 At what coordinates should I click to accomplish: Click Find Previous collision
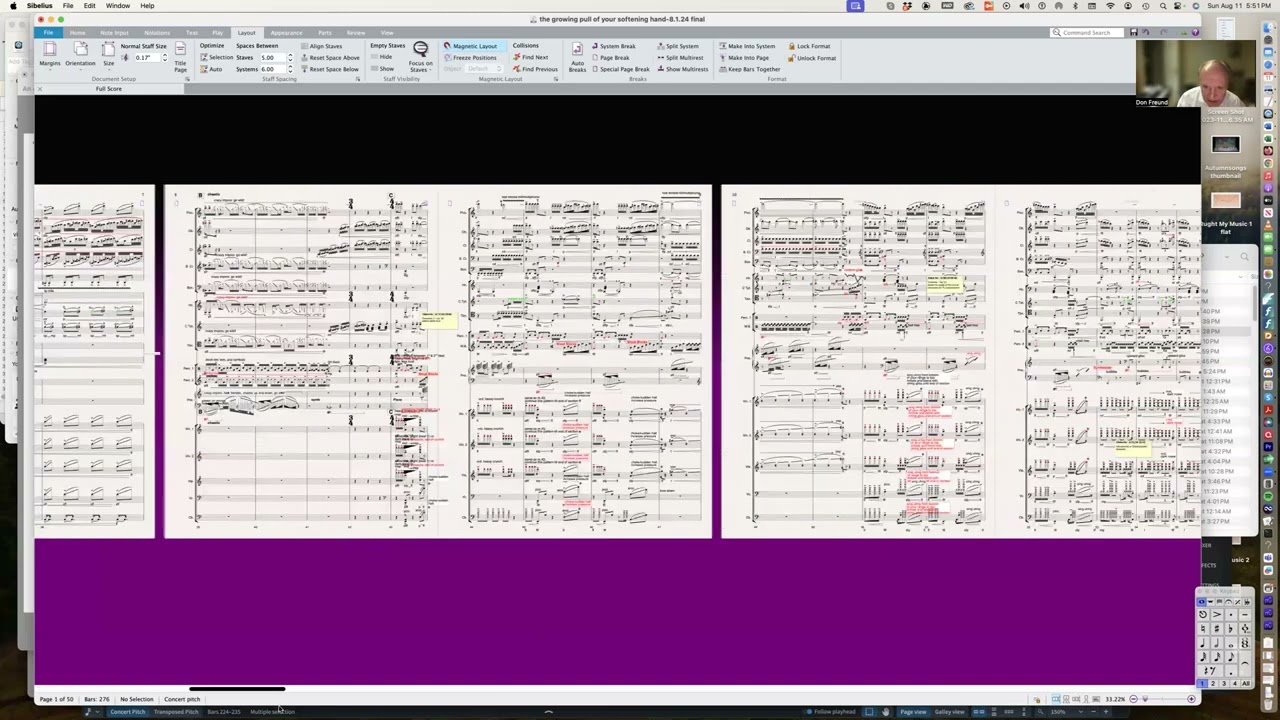[x=534, y=69]
